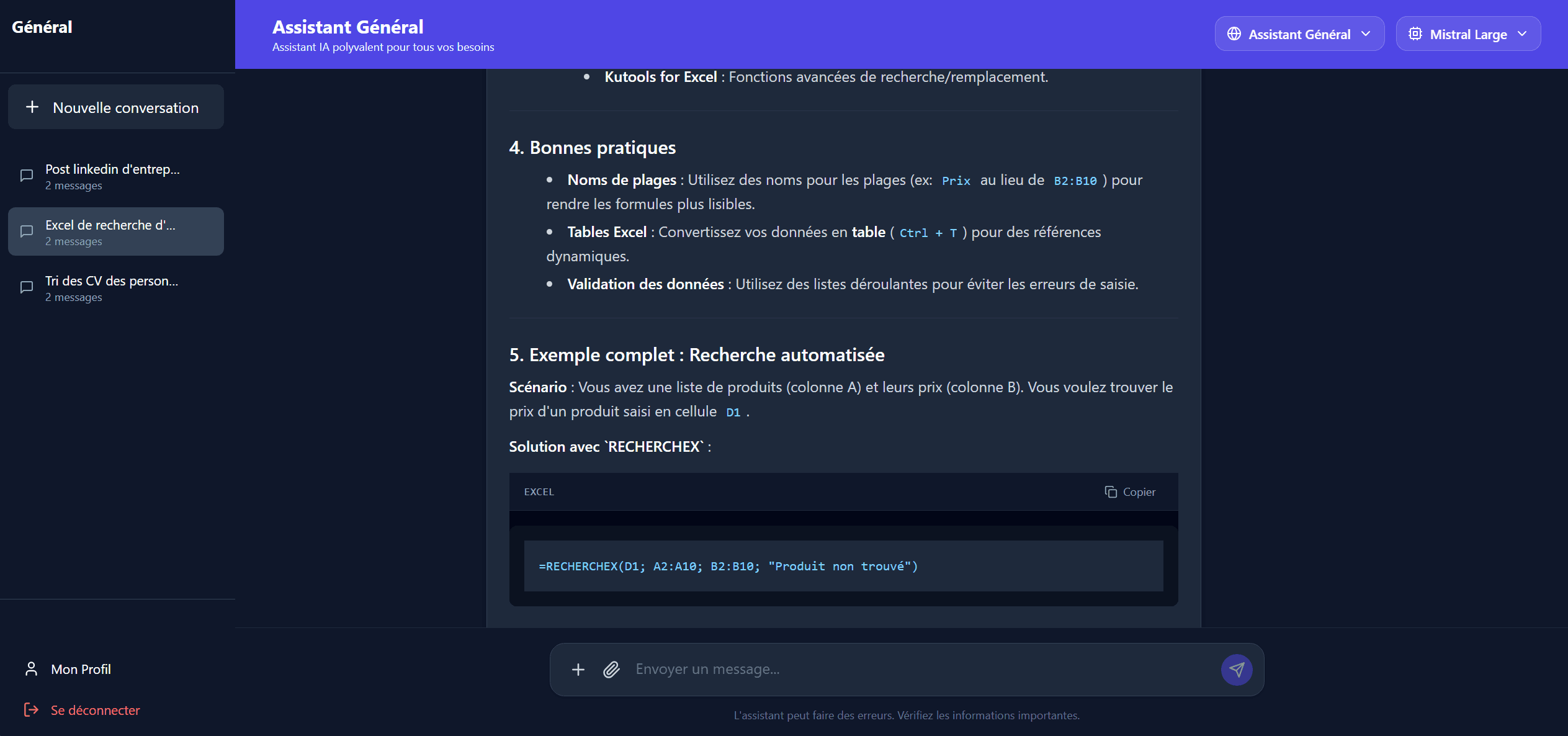The height and width of the screenshot is (736, 1568).
Task: Click the send message icon
Action: pyautogui.click(x=1237, y=670)
